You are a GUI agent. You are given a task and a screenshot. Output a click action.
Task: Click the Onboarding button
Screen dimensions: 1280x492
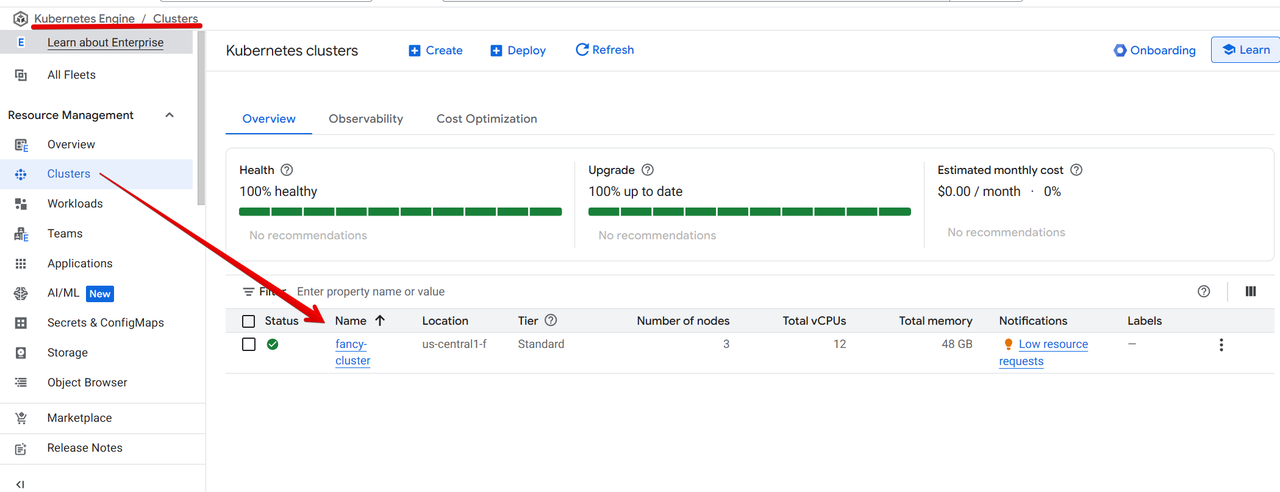pyautogui.click(x=1155, y=50)
